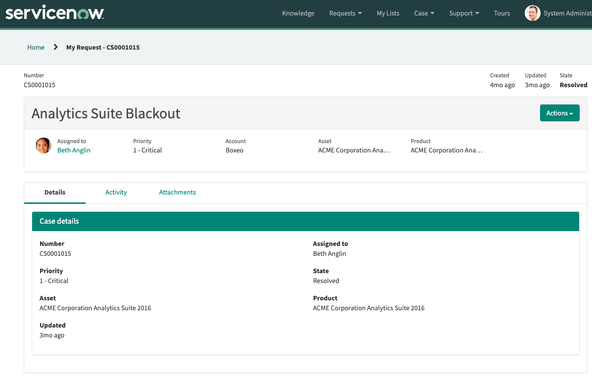Click the Beth Anglin link

(74, 150)
